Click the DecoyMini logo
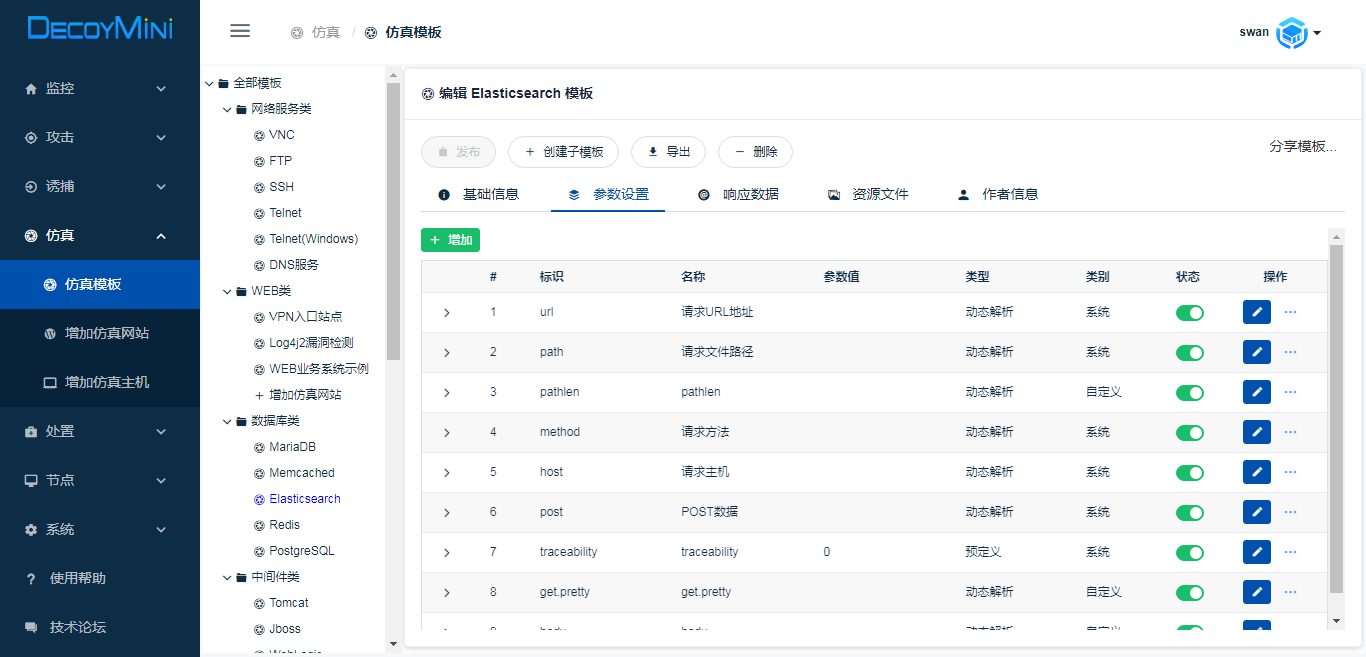The width and height of the screenshot is (1366, 657). click(100, 29)
